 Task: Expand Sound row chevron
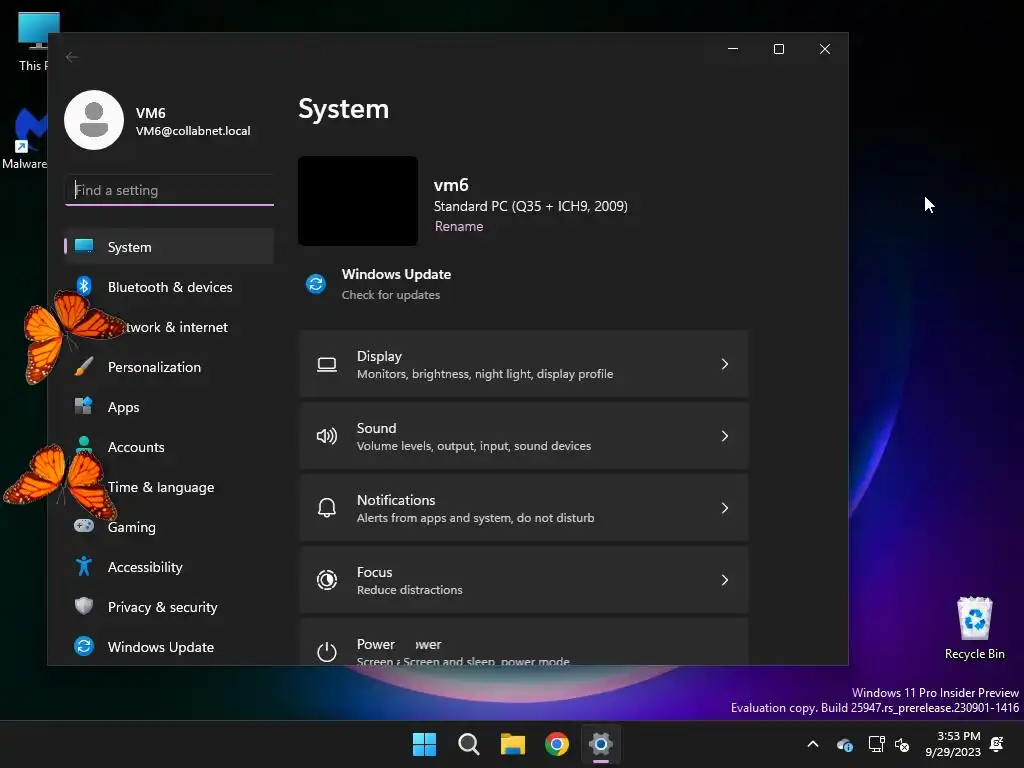click(724, 436)
